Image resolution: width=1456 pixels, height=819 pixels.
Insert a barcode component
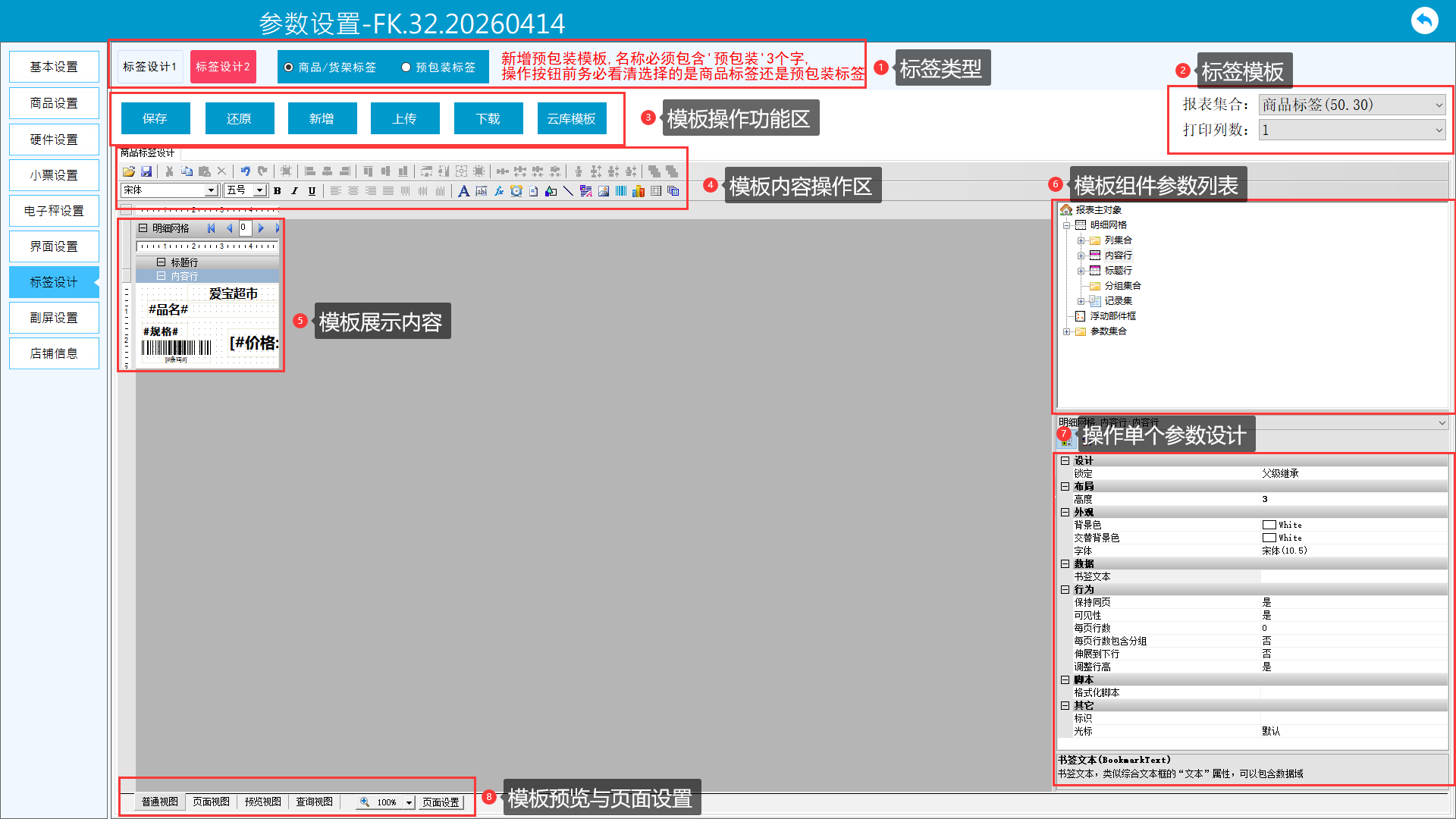point(621,191)
